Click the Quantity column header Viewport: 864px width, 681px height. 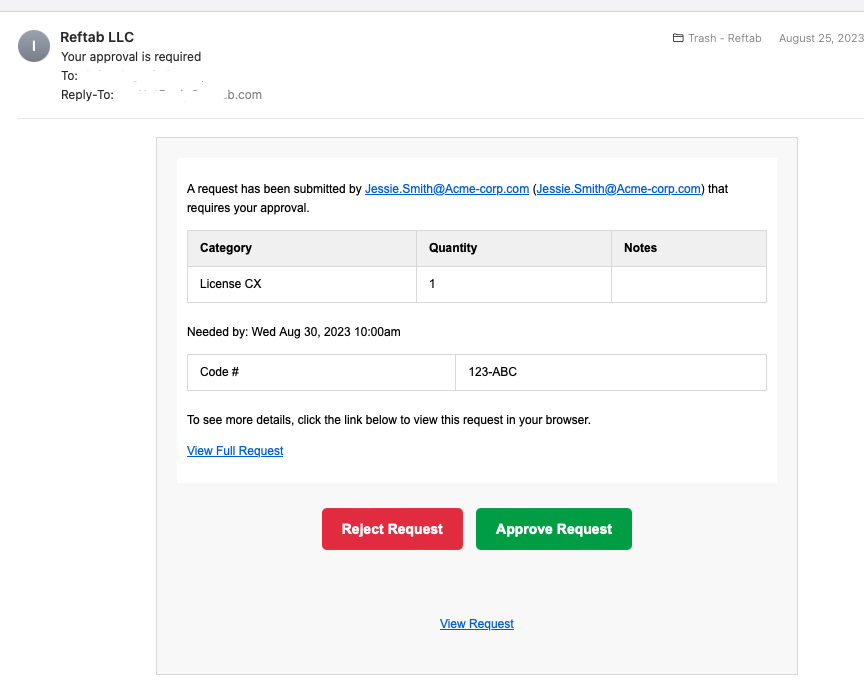[453, 248]
